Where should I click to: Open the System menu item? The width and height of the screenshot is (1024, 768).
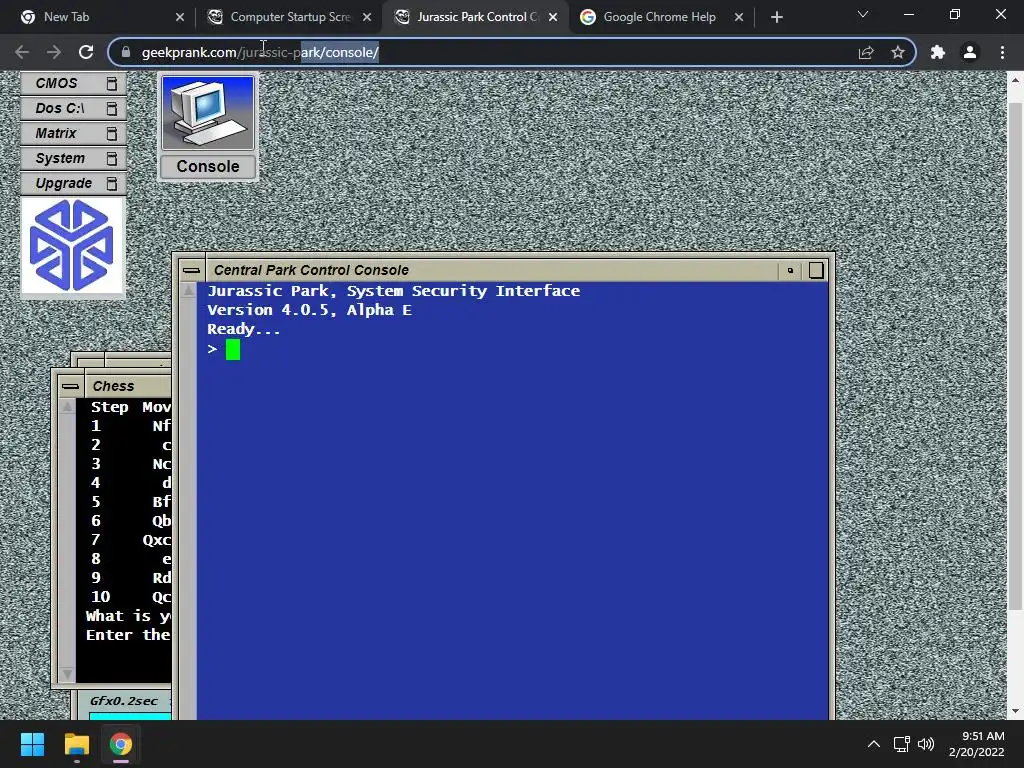click(73, 159)
